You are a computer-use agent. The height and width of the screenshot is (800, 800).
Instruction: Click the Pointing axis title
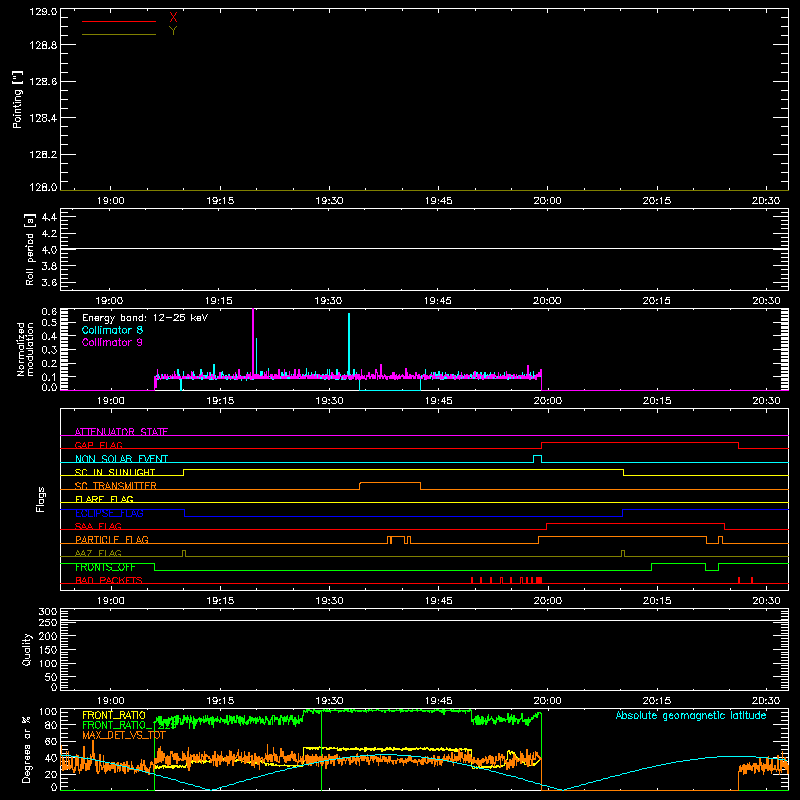click(17, 99)
